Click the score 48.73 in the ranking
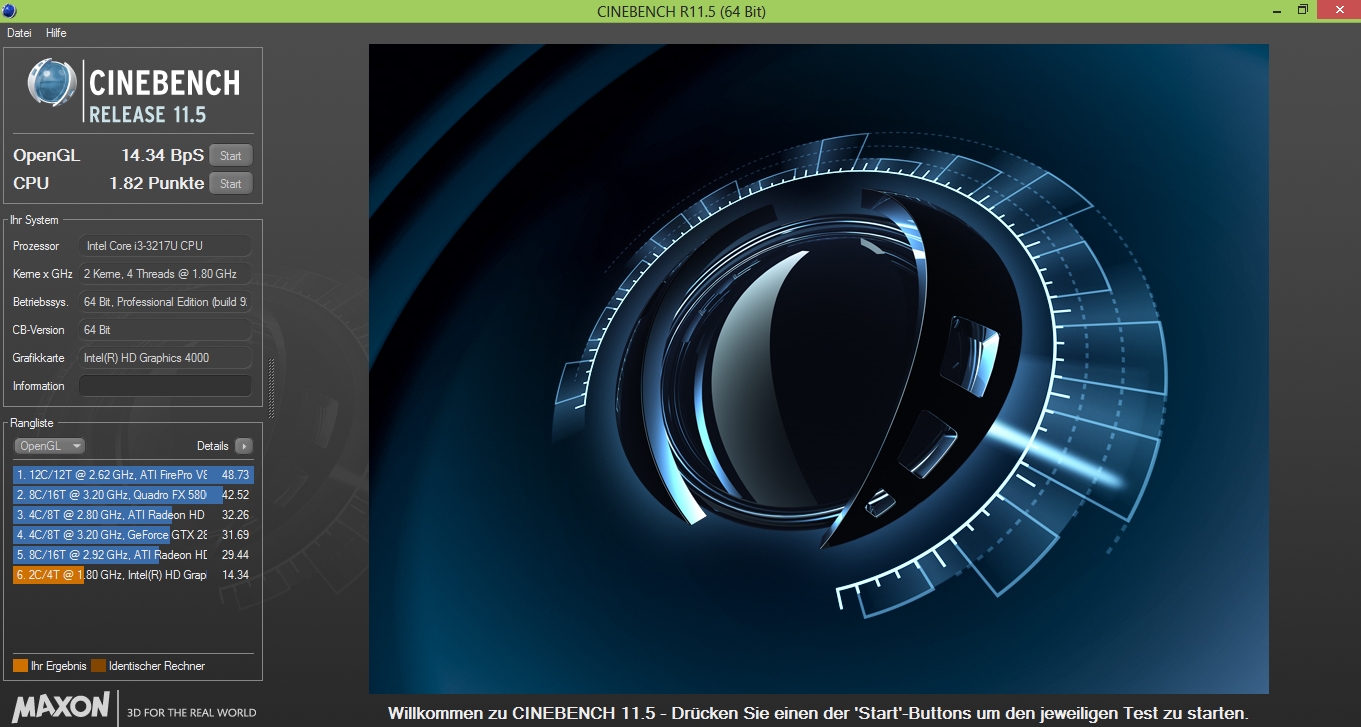This screenshot has height=727, width=1361. point(235,475)
